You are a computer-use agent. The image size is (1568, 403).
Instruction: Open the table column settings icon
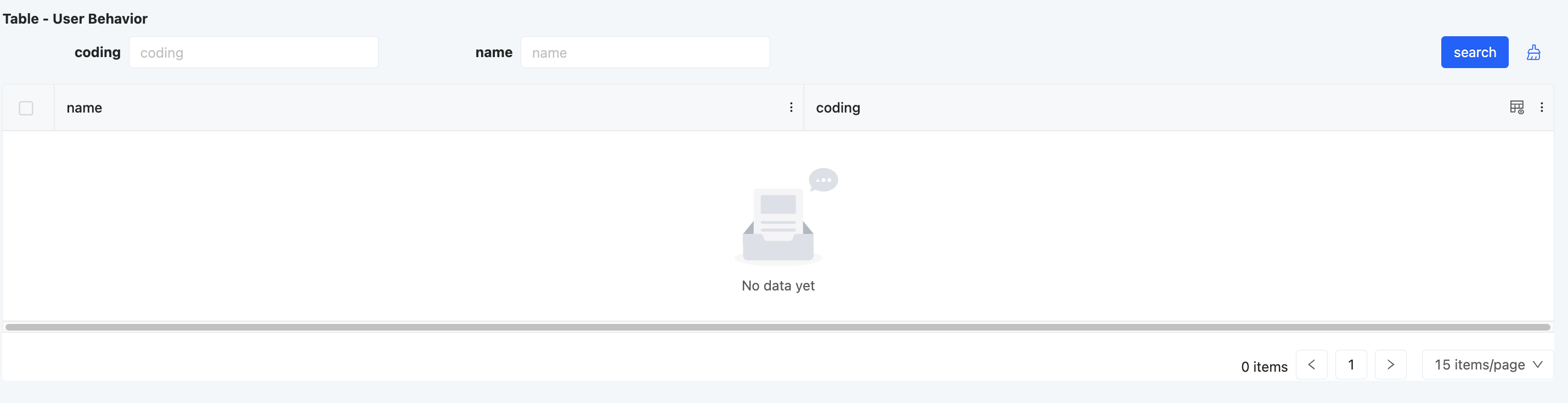(1516, 108)
